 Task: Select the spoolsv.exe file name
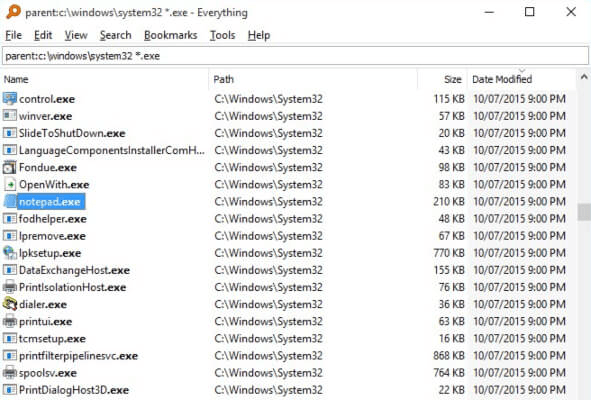(48, 373)
